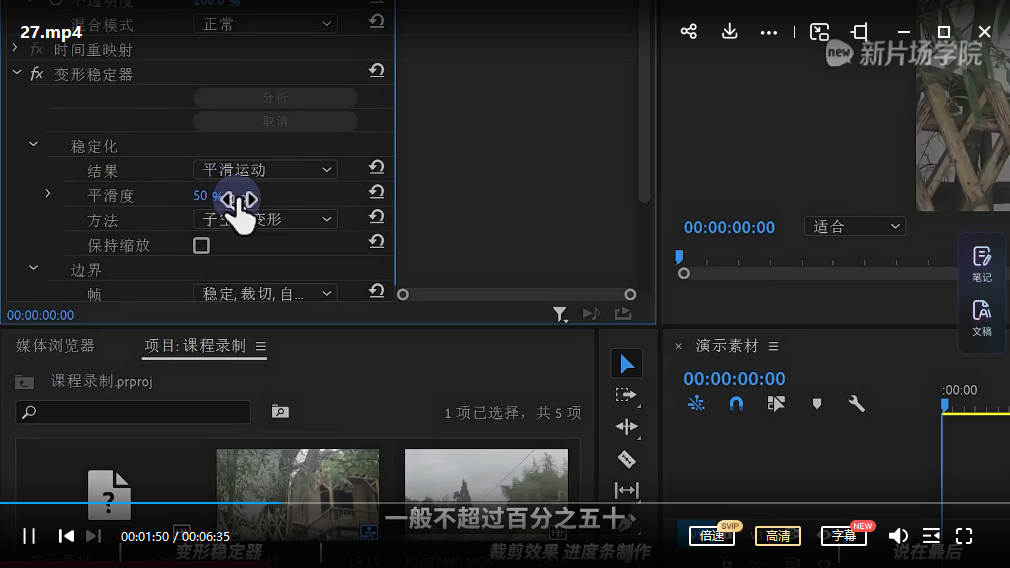Image resolution: width=1010 pixels, height=568 pixels.
Task: Click the 取消 button
Action: (276, 121)
